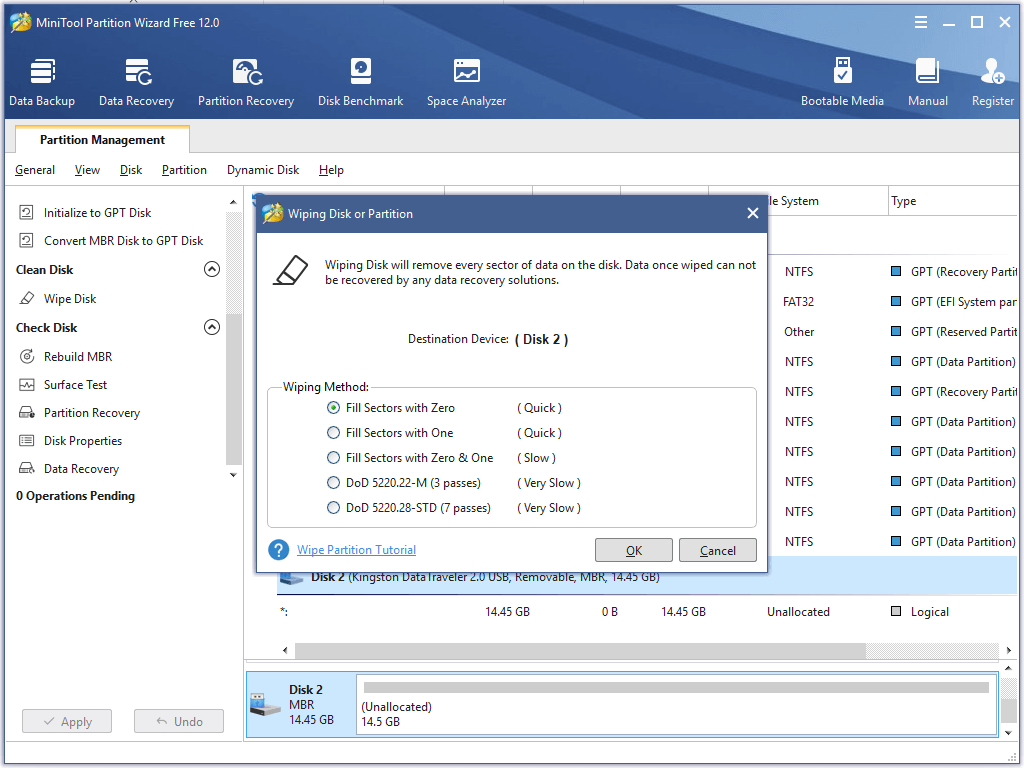Click the Data Recovery icon in the sidebar
The image size is (1024, 768).
[27, 469]
